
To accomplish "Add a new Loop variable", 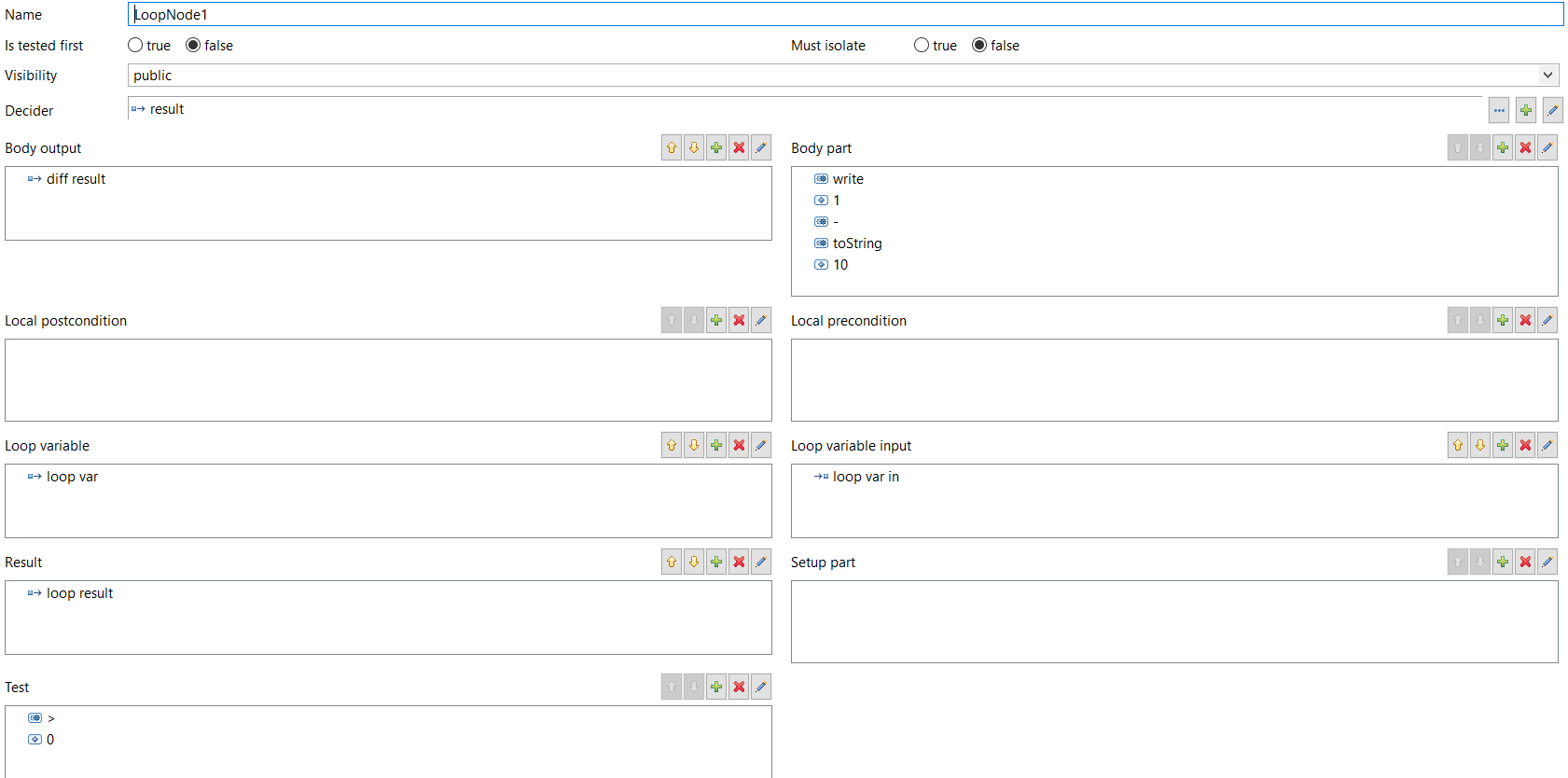I will 716,445.
